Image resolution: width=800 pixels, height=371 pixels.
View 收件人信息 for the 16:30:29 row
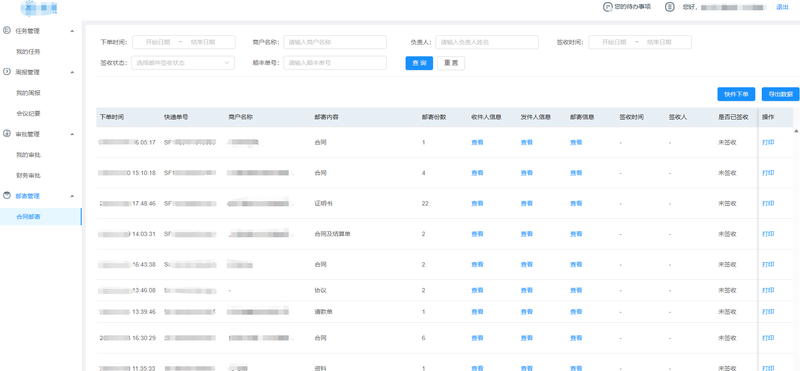[477, 338]
